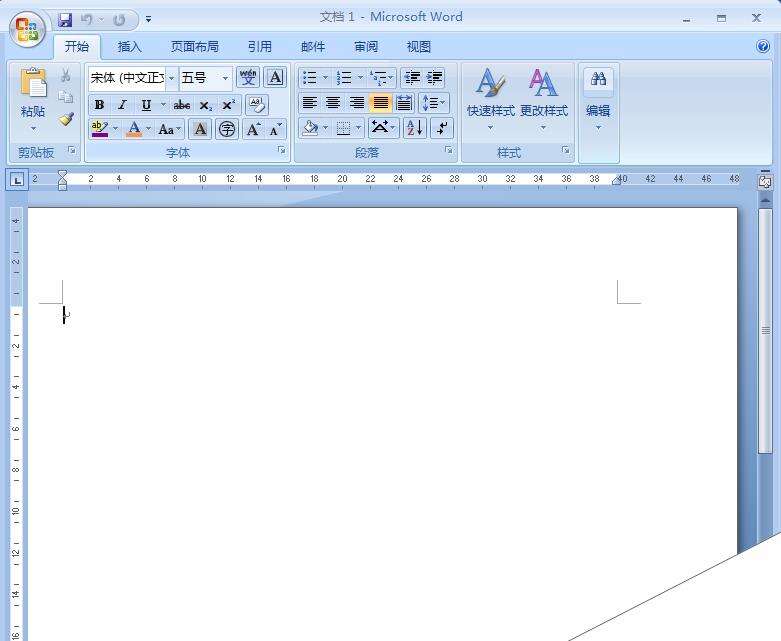The image size is (781, 641).
Task: Open the Change Case (Aa) menu
Action: pyautogui.click(x=169, y=129)
